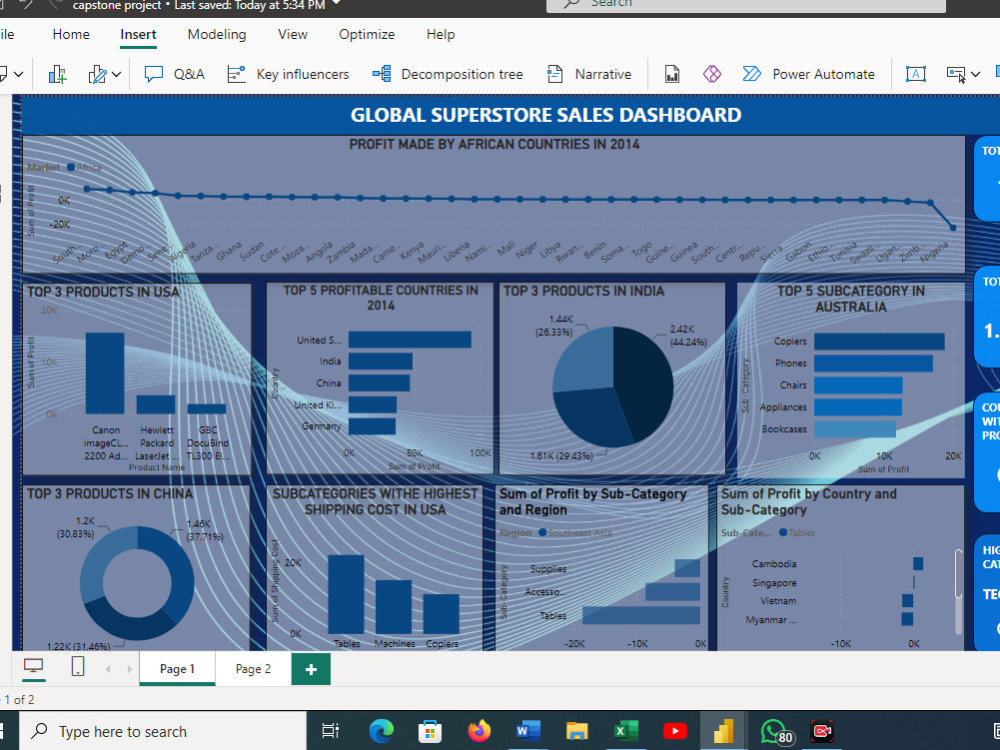
Task: Select desktop view at bottom left
Action: (x=35, y=666)
